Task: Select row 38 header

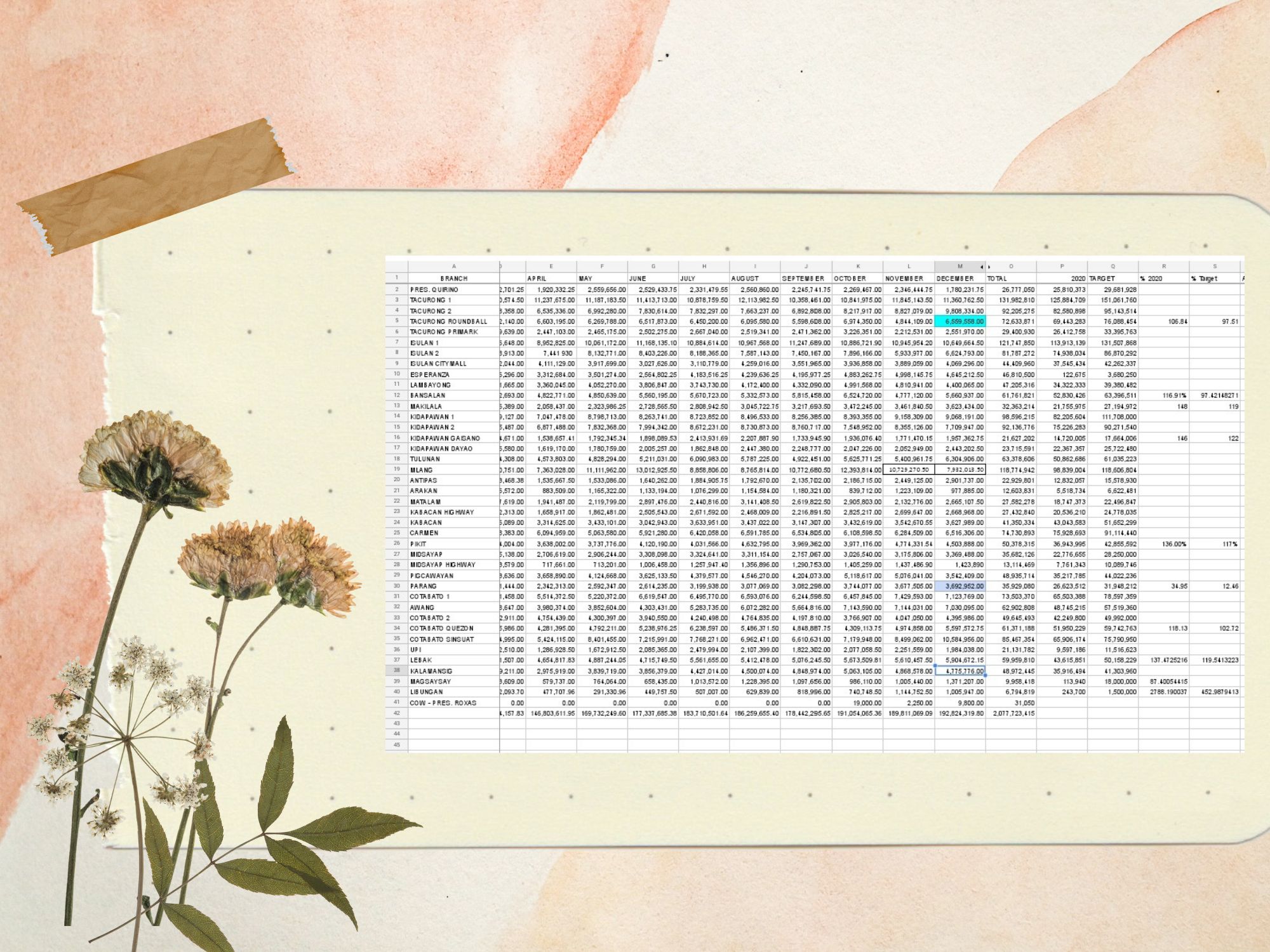Action: [396, 670]
